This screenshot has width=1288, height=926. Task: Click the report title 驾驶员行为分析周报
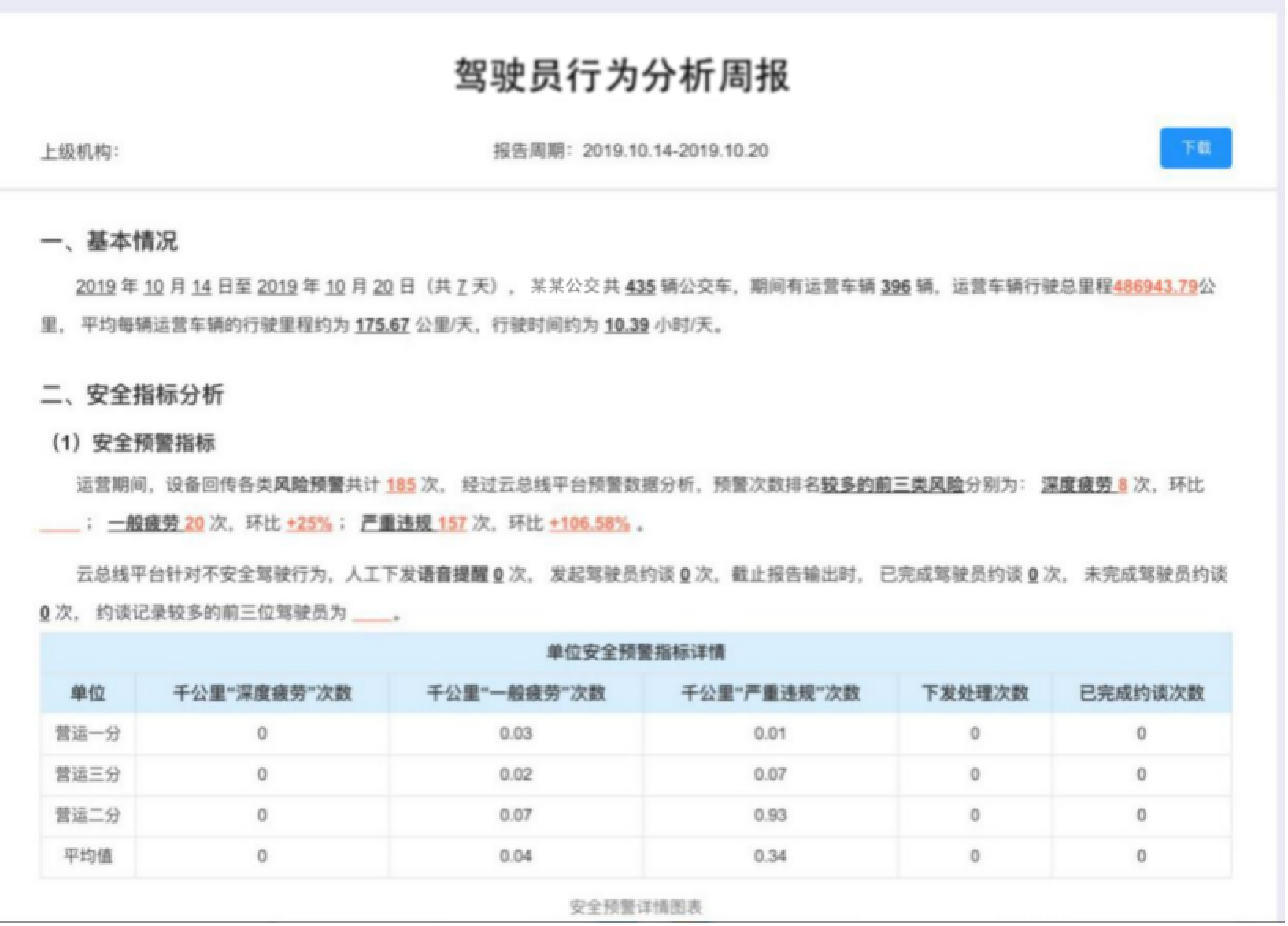point(621,76)
